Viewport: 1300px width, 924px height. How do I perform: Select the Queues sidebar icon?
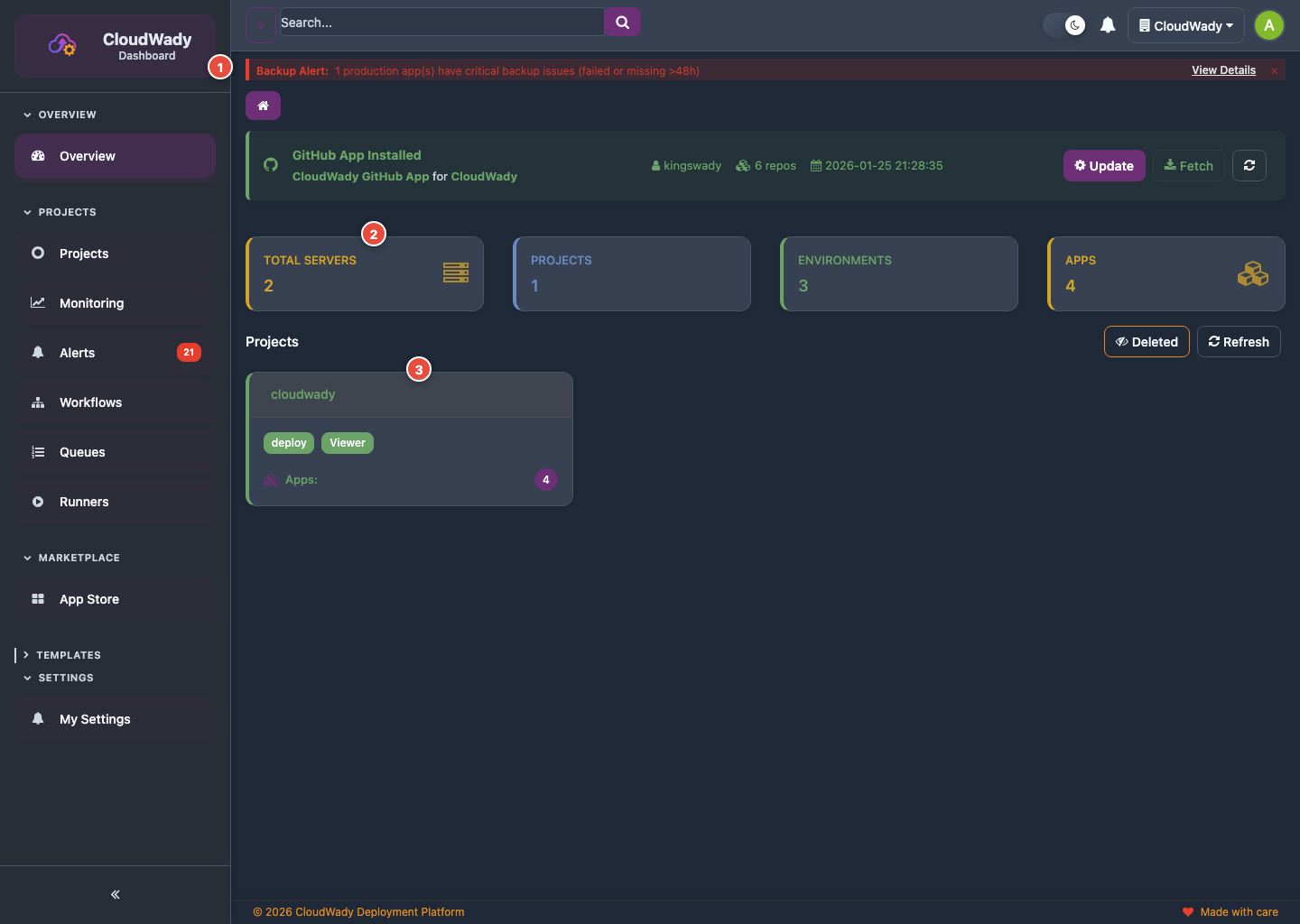[38, 451]
